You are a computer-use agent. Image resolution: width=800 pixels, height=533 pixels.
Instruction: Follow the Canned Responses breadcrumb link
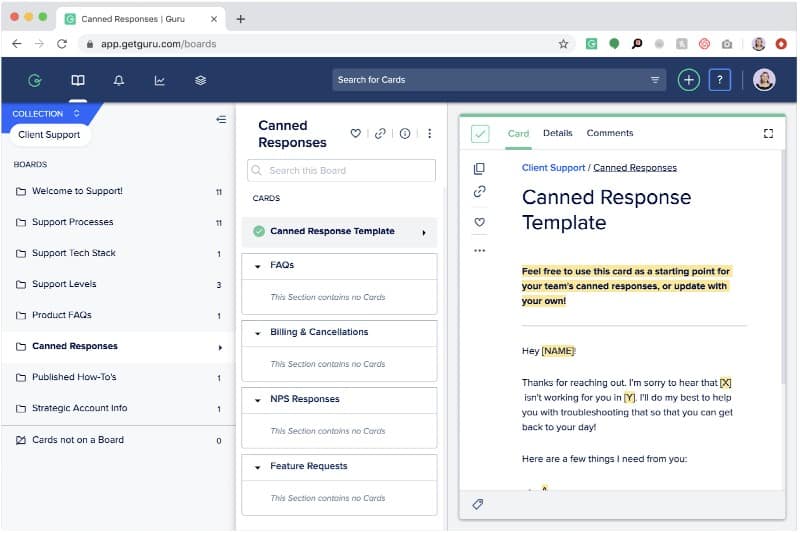pyautogui.click(x=635, y=168)
